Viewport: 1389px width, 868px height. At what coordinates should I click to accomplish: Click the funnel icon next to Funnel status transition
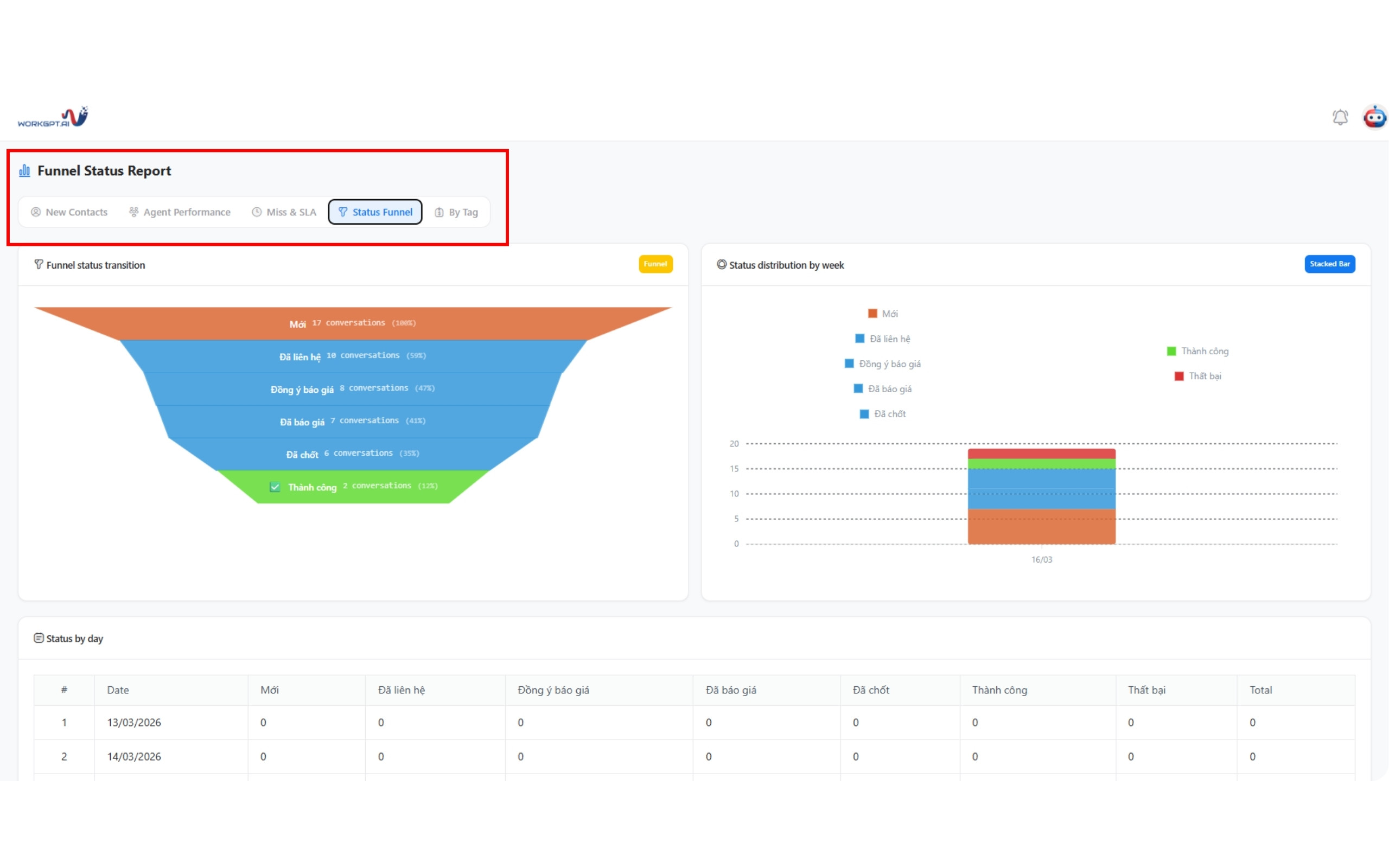(39, 265)
